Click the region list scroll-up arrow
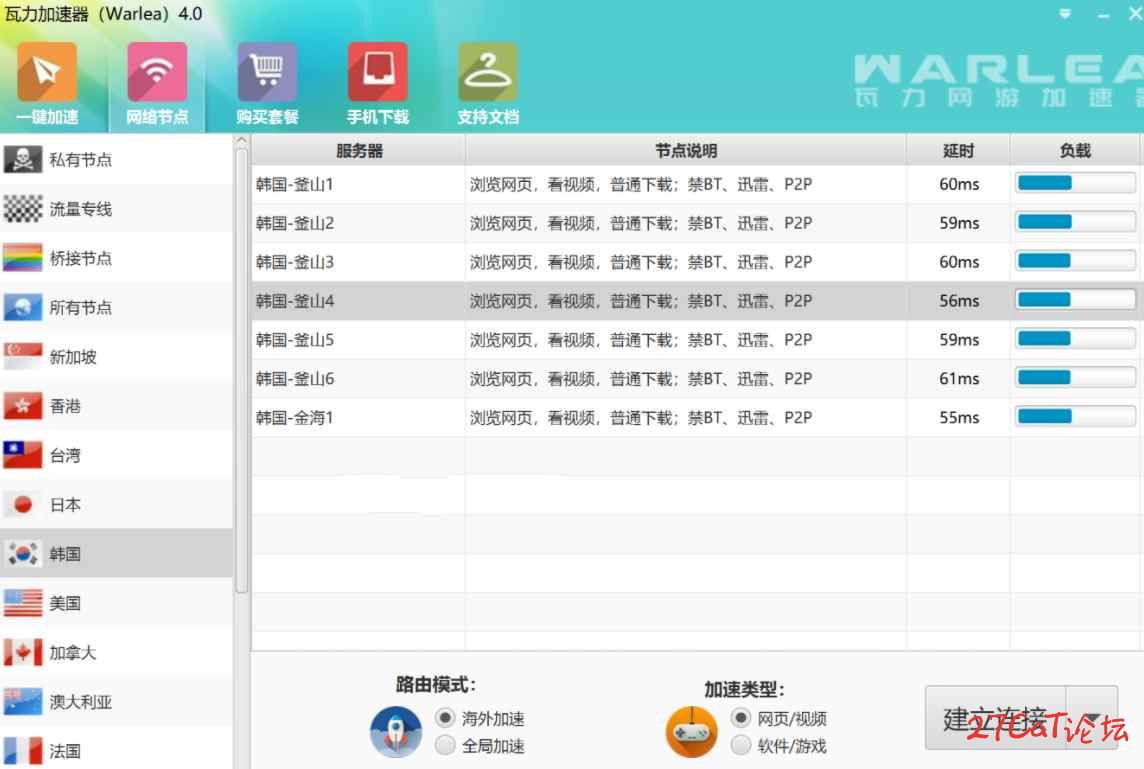 point(241,140)
